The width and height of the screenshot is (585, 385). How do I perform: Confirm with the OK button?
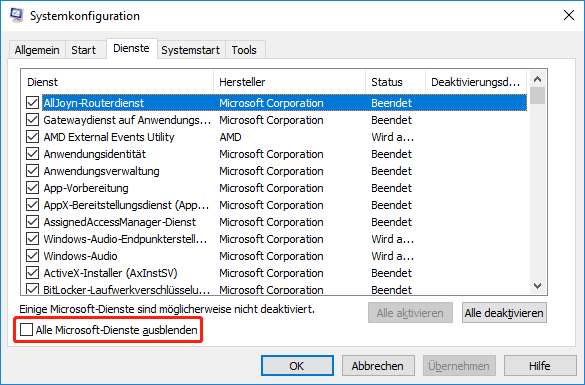coord(297,366)
